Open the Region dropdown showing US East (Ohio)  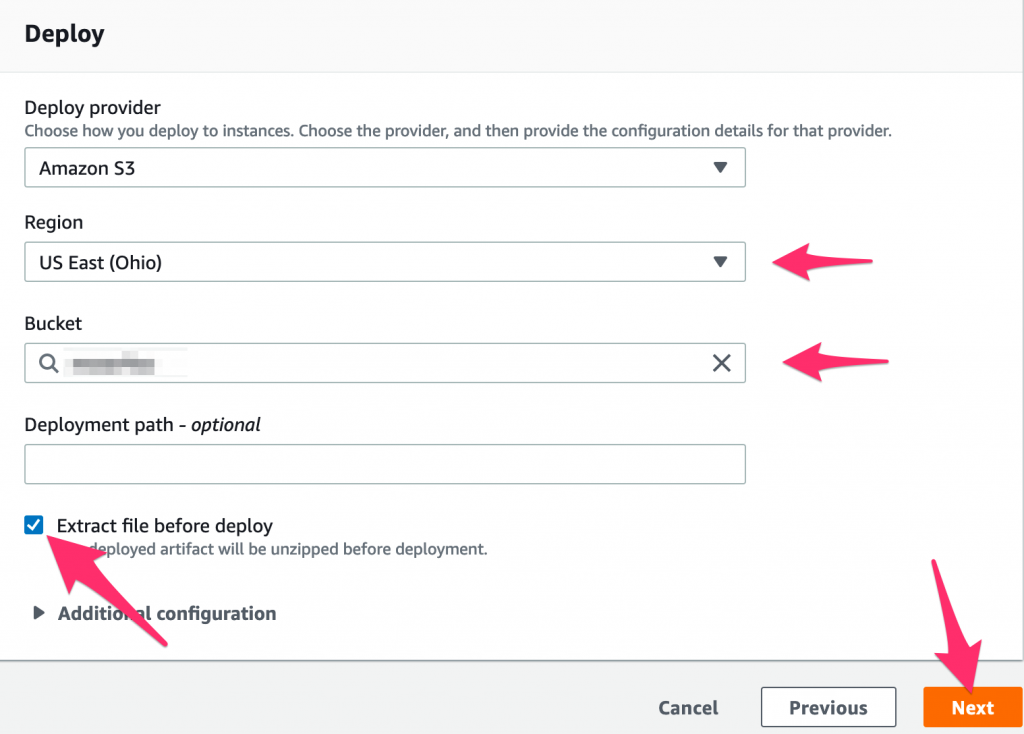click(x=385, y=262)
